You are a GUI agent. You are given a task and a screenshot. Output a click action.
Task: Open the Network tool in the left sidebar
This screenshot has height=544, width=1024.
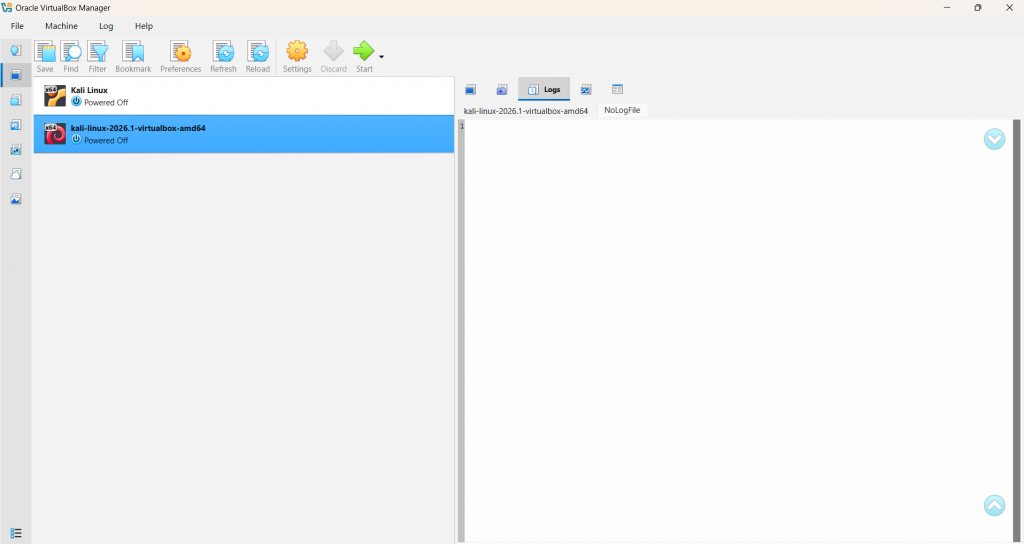click(16, 150)
